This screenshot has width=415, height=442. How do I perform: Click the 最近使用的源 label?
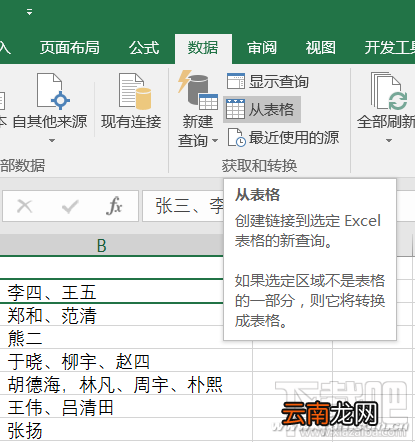coord(294,138)
